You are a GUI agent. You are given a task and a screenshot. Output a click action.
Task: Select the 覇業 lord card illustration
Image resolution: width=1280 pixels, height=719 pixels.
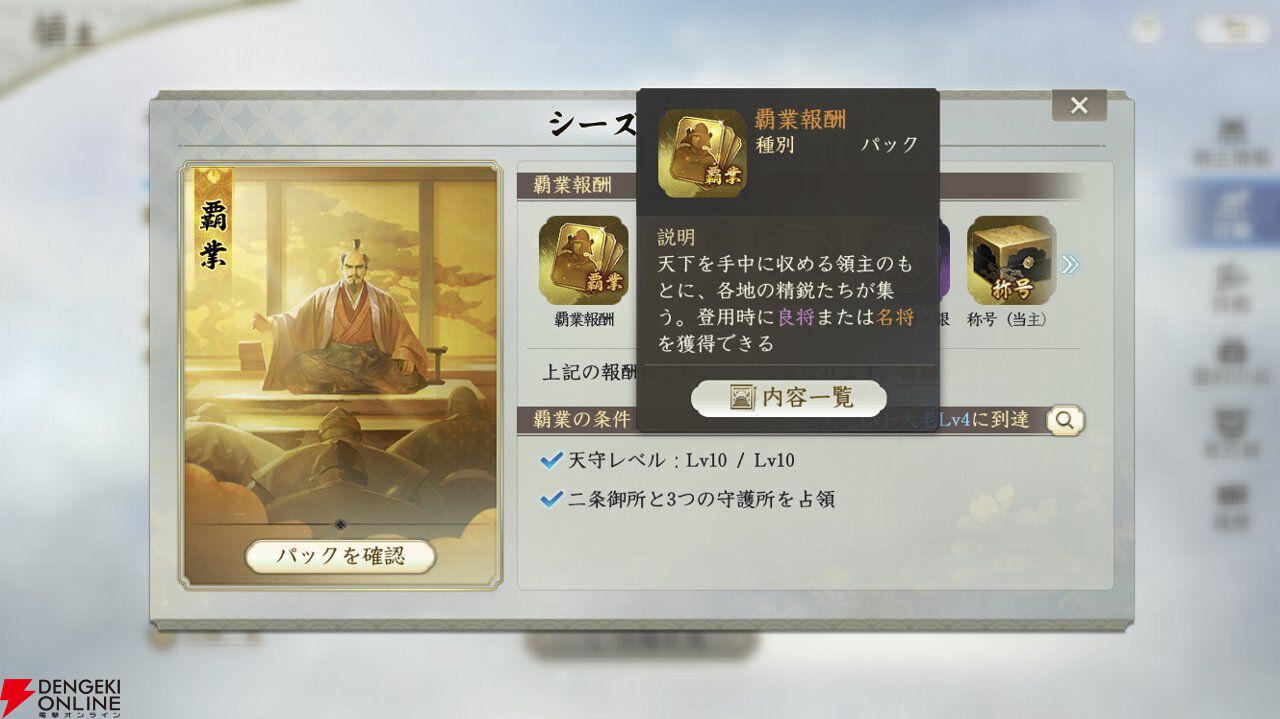tap(340, 375)
